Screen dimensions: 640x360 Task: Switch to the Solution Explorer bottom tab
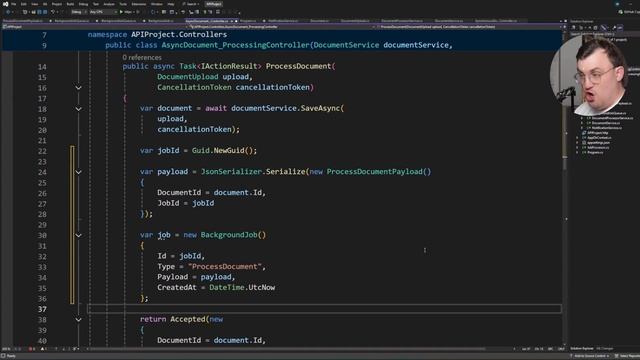[582, 349]
